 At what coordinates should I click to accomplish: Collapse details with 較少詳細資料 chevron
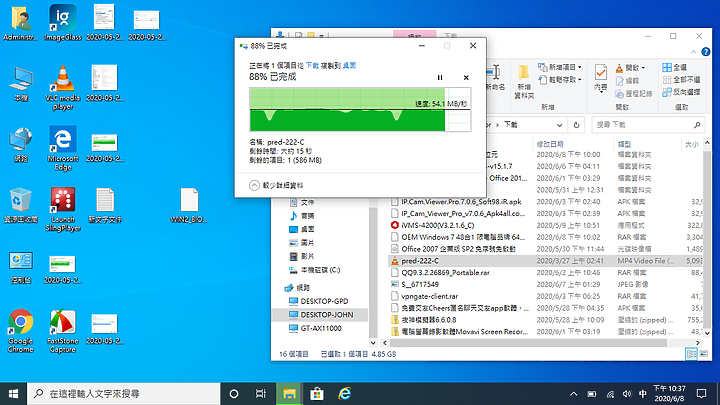(x=255, y=185)
